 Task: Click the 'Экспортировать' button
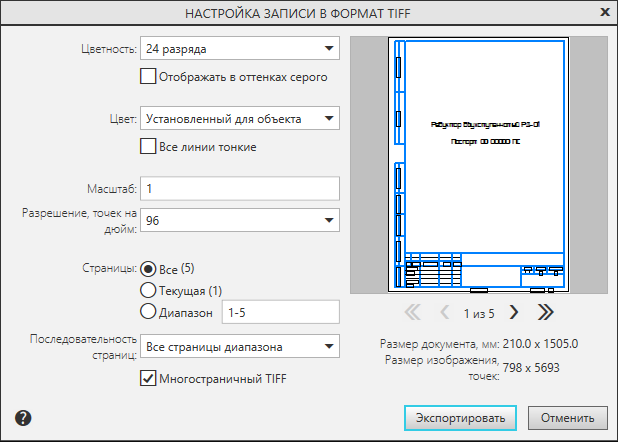pyautogui.click(x=460, y=417)
